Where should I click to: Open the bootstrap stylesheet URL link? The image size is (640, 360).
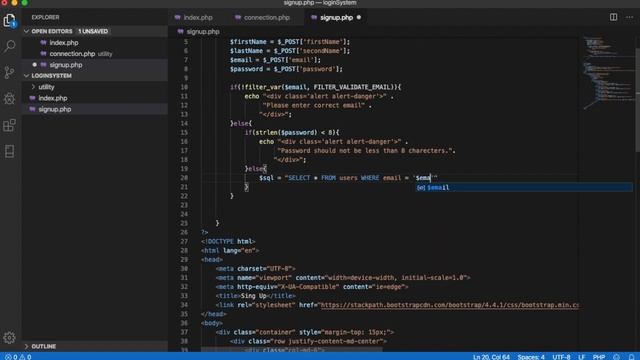(x=449, y=305)
